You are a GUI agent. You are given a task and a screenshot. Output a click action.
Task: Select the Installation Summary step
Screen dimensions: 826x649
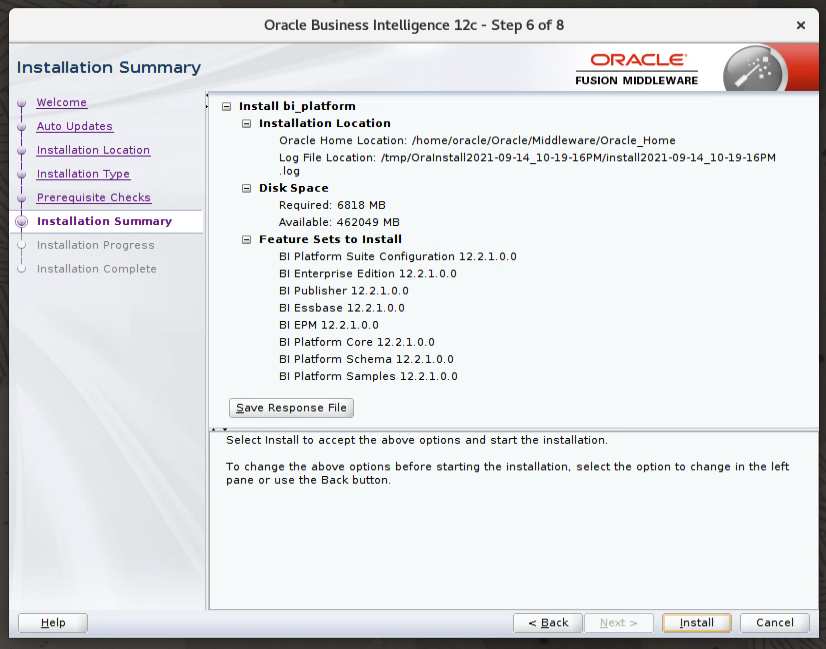point(104,221)
